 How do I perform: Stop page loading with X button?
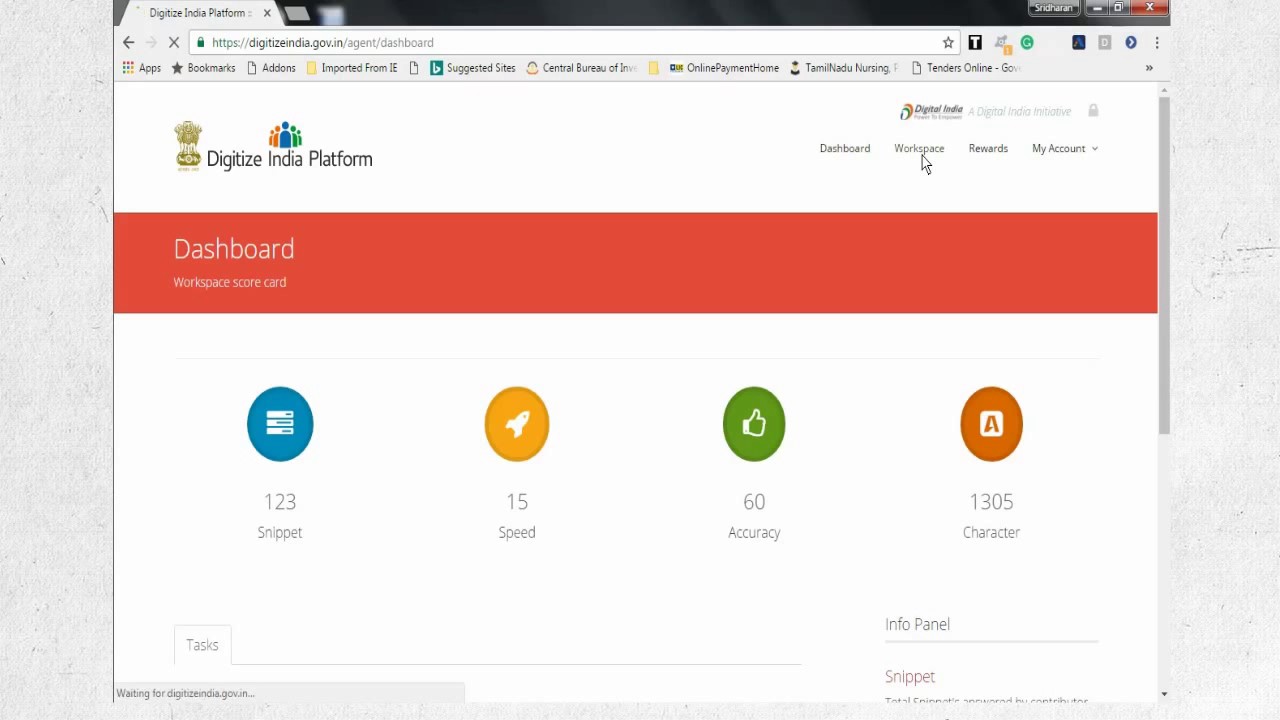(x=173, y=42)
